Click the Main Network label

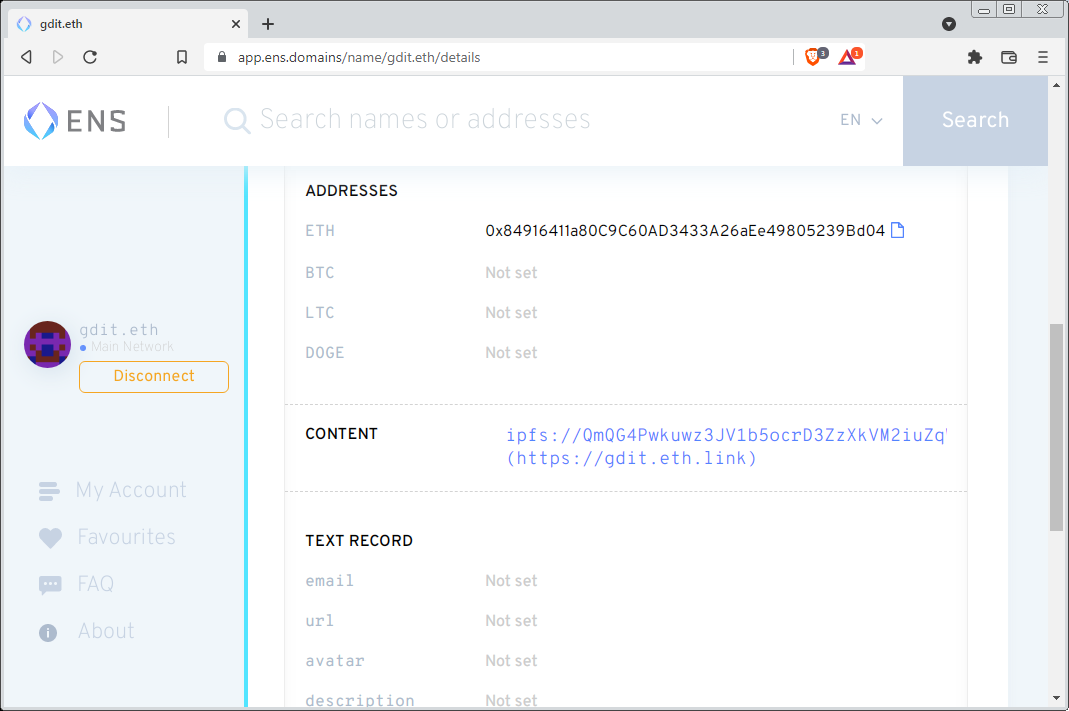[x=132, y=347]
